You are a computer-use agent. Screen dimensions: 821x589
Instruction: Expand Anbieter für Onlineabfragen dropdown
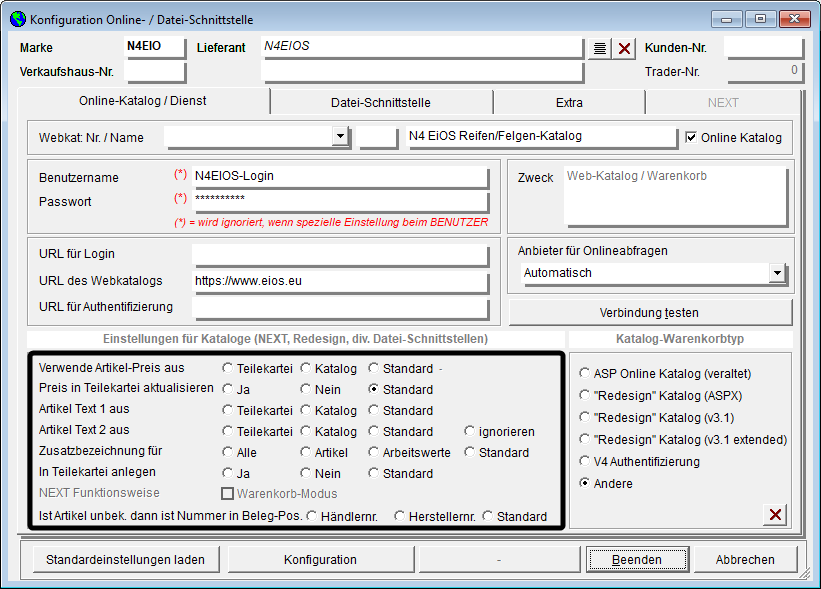click(x=777, y=273)
